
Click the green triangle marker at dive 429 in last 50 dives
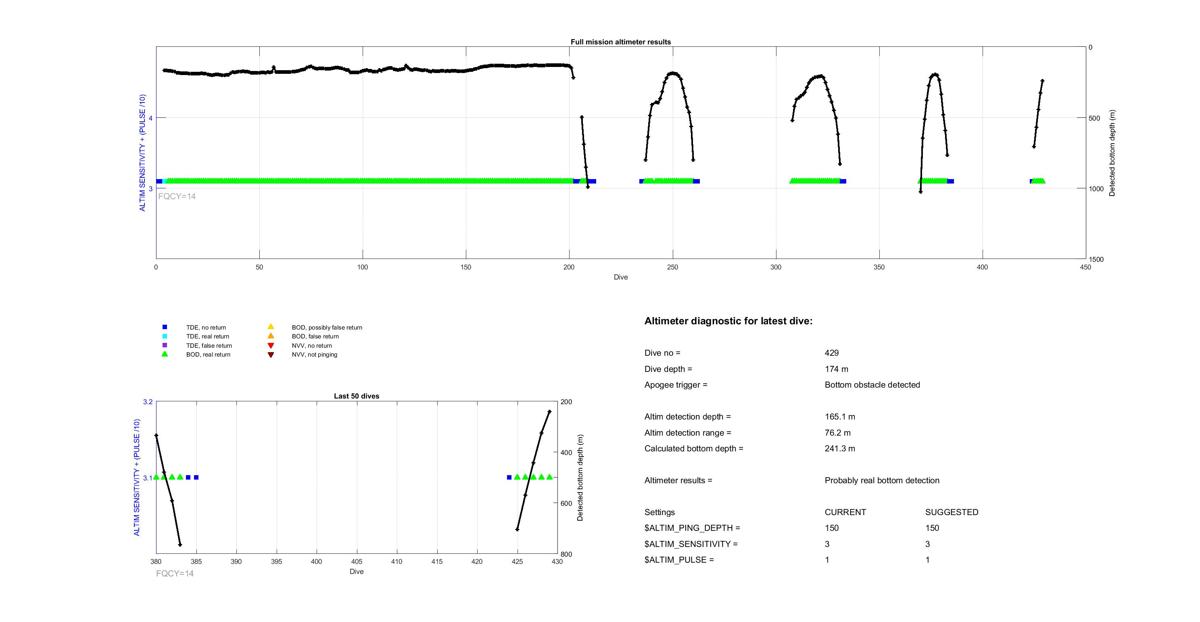pyautogui.click(x=549, y=477)
